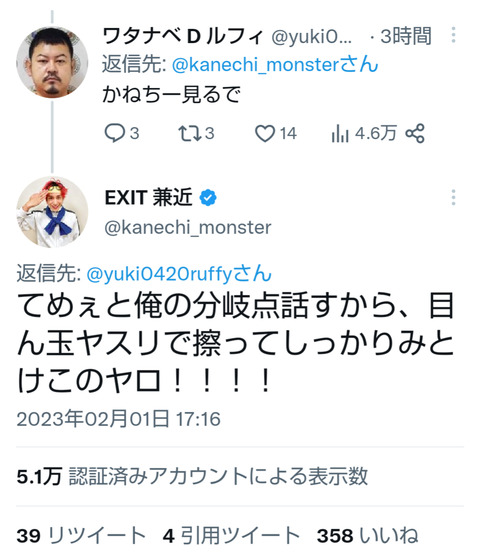Open the 358 いいね list
The height and width of the screenshot is (560, 480).
pyautogui.click(x=368, y=536)
